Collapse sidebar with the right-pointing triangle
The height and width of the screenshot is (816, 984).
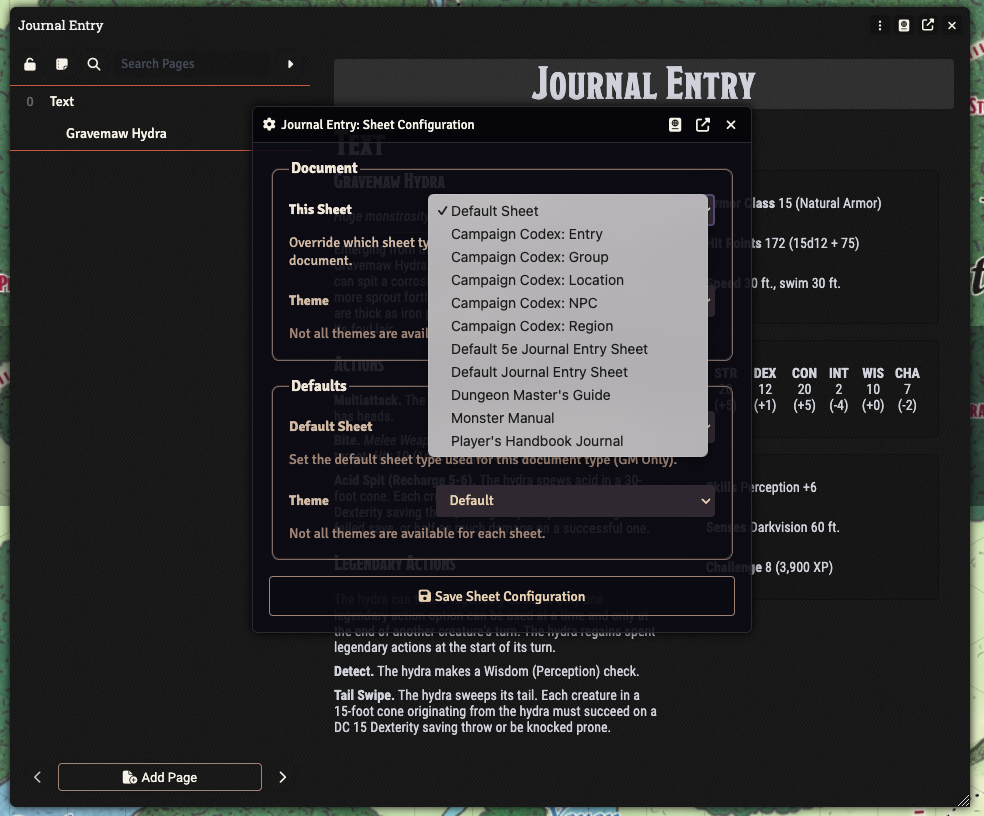(x=291, y=64)
